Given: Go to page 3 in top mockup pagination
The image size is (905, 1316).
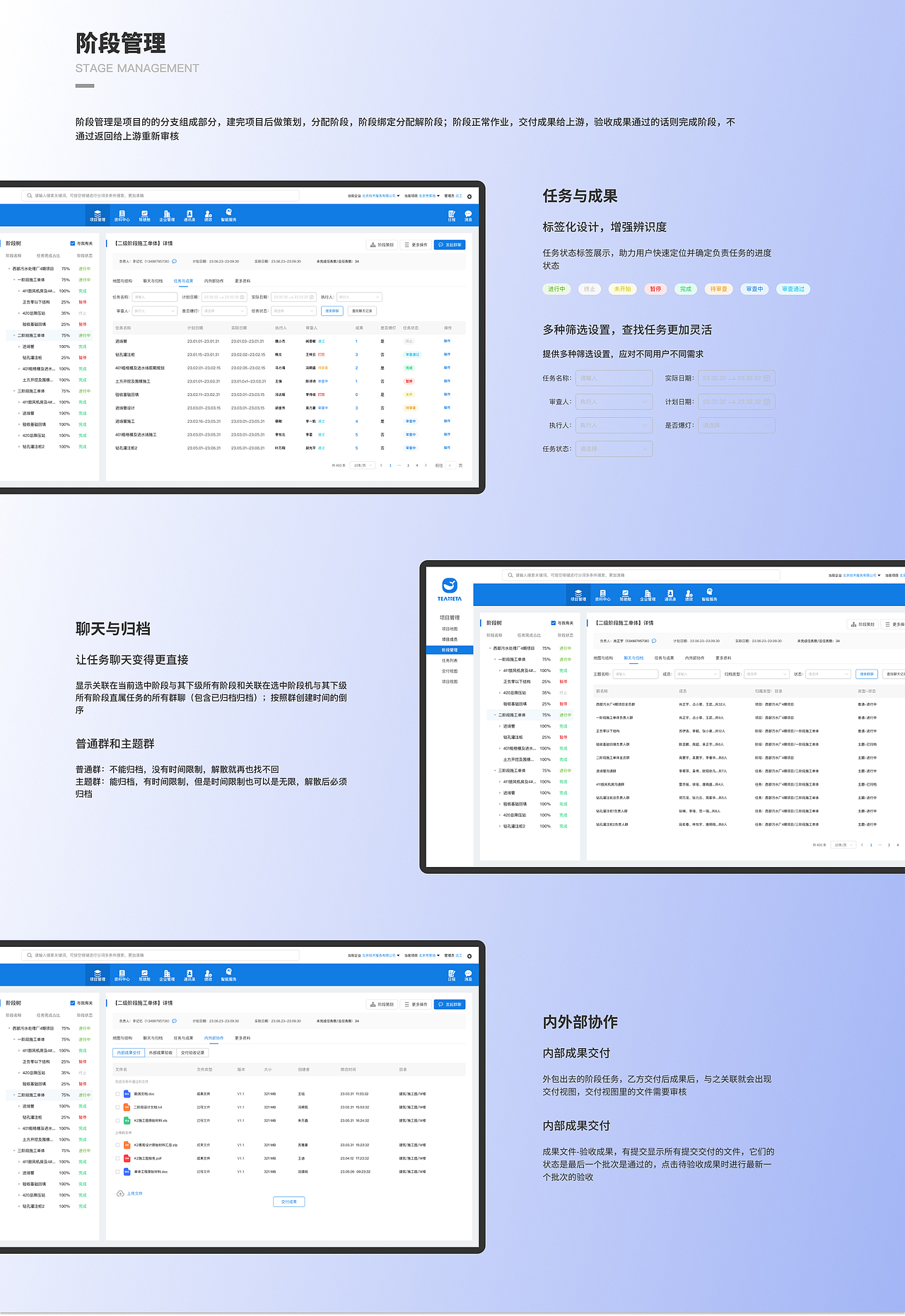Looking at the screenshot, I should click(x=408, y=465).
